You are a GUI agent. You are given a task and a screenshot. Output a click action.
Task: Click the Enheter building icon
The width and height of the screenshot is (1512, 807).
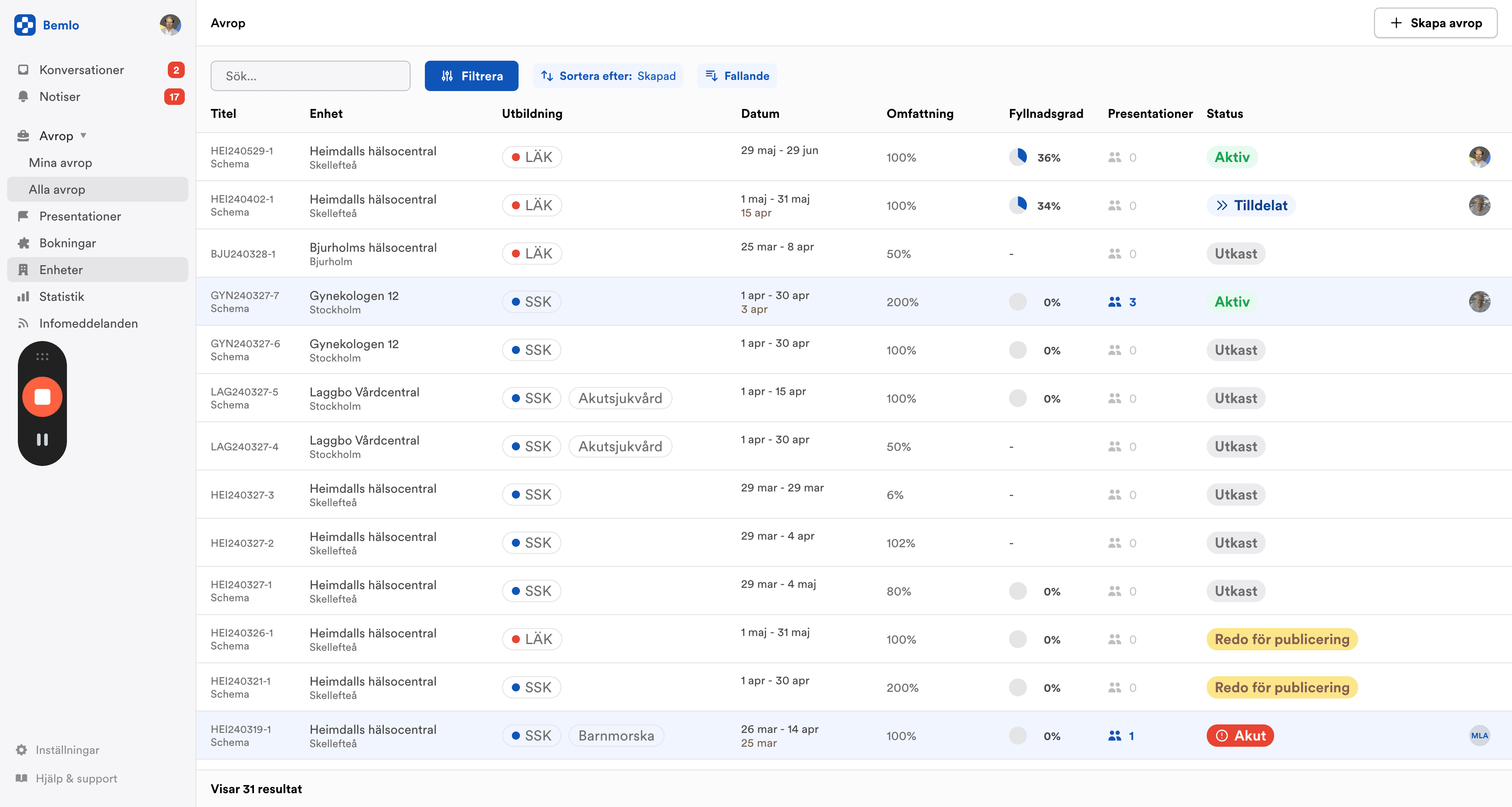point(23,270)
